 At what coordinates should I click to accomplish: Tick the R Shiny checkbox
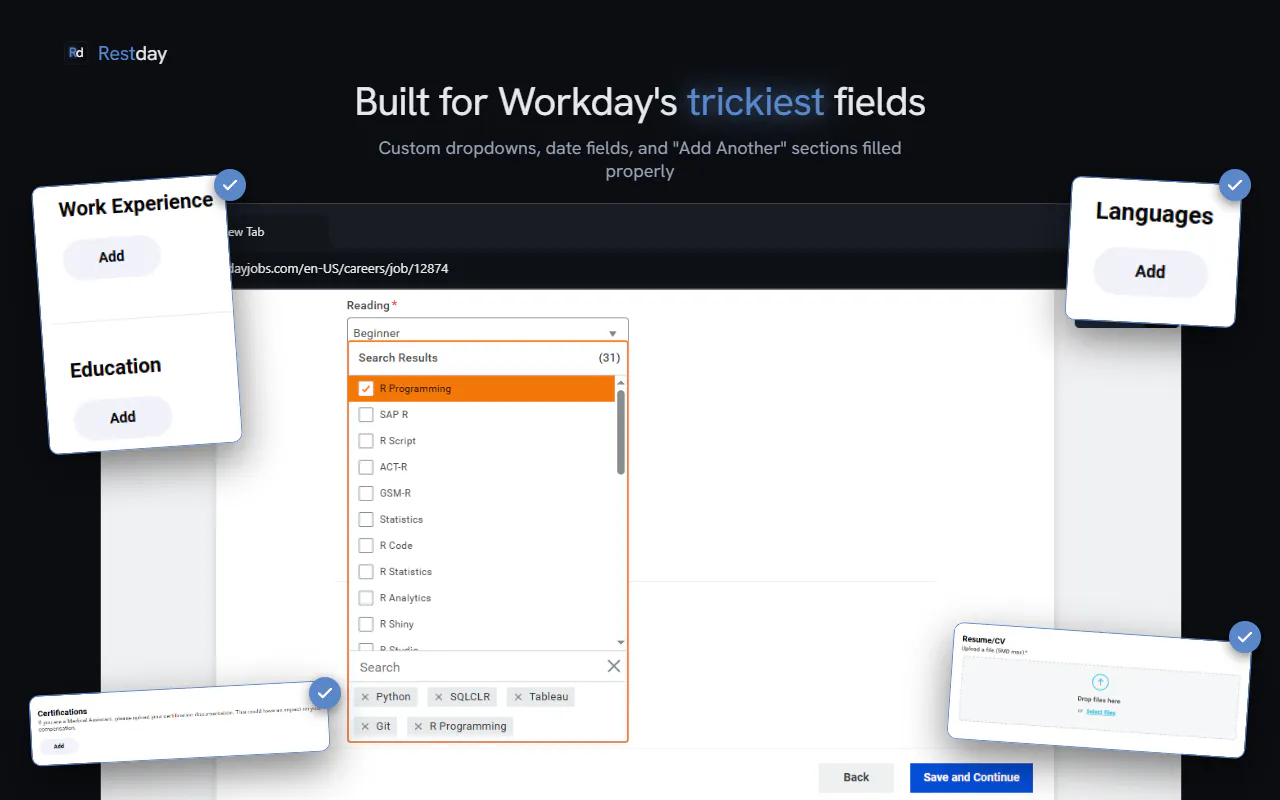tap(366, 624)
